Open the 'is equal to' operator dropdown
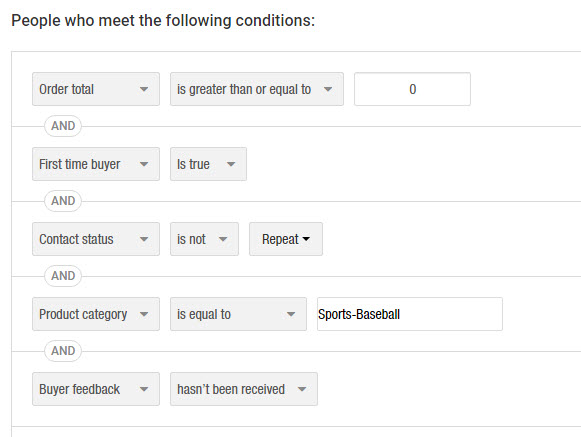Viewport: 581px width, 437px height. pyautogui.click(x=238, y=314)
